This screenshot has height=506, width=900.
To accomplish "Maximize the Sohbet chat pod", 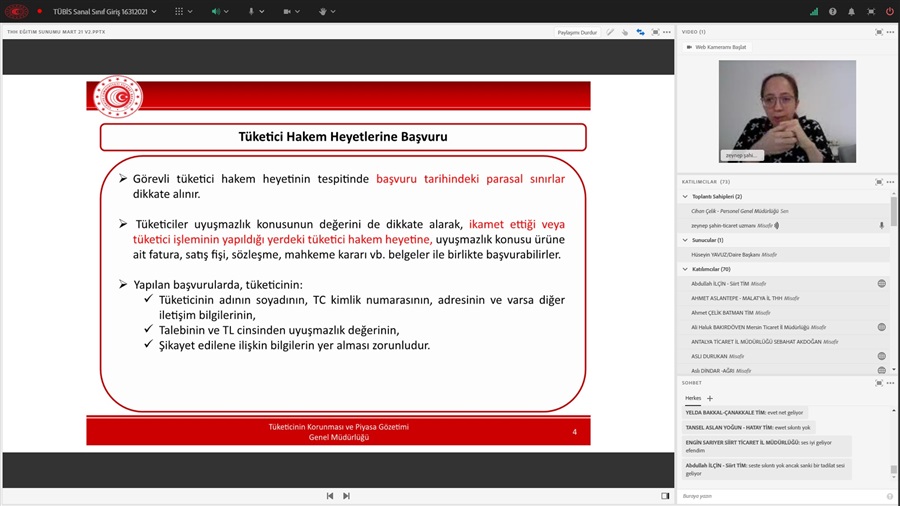I will click(x=879, y=383).
